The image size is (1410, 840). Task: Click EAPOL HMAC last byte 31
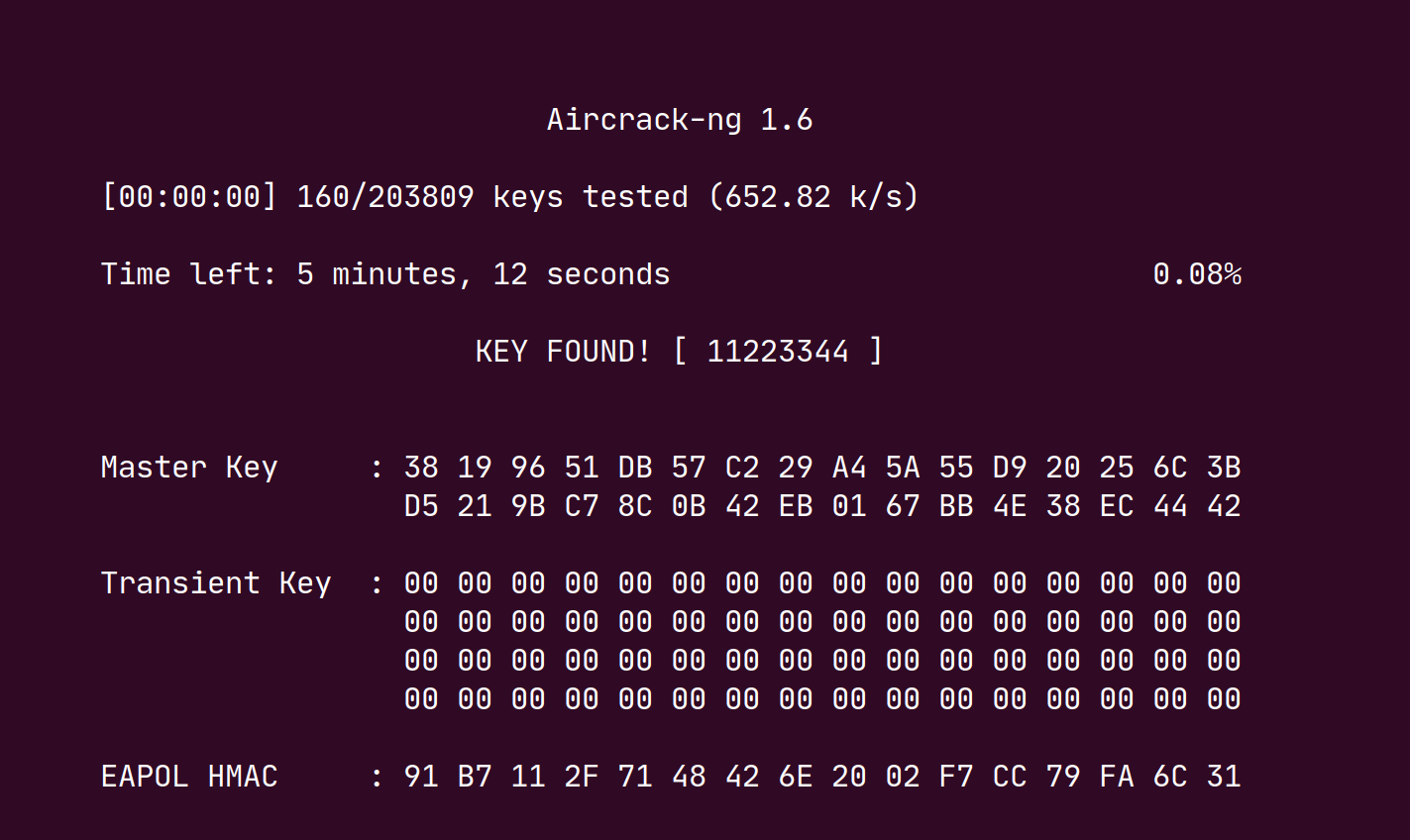[1224, 777]
